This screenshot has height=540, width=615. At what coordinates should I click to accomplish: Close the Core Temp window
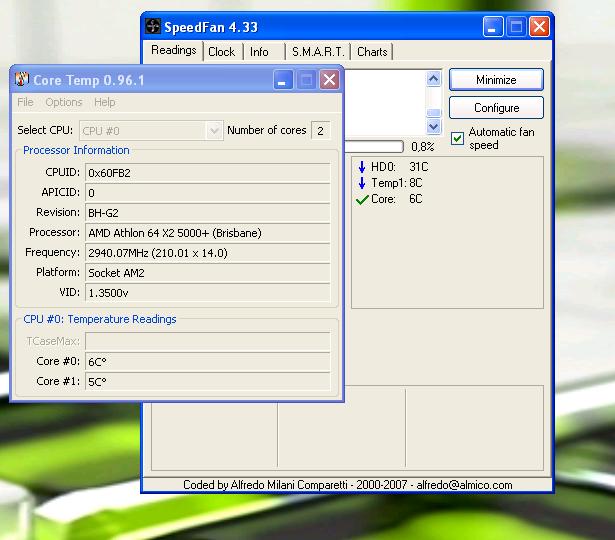329,80
